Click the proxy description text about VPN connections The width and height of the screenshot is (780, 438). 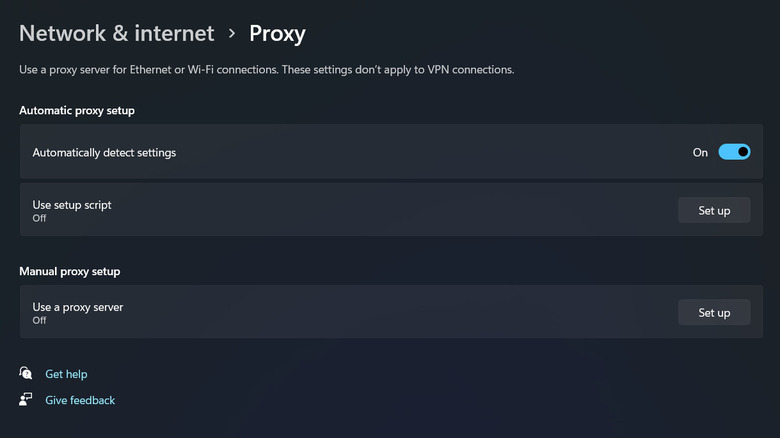point(268,70)
